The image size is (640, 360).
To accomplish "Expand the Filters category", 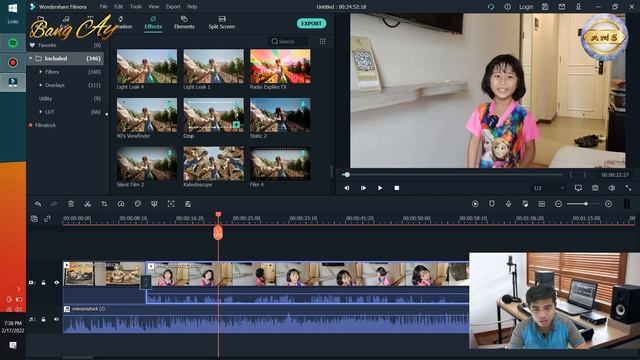I will point(41,72).
